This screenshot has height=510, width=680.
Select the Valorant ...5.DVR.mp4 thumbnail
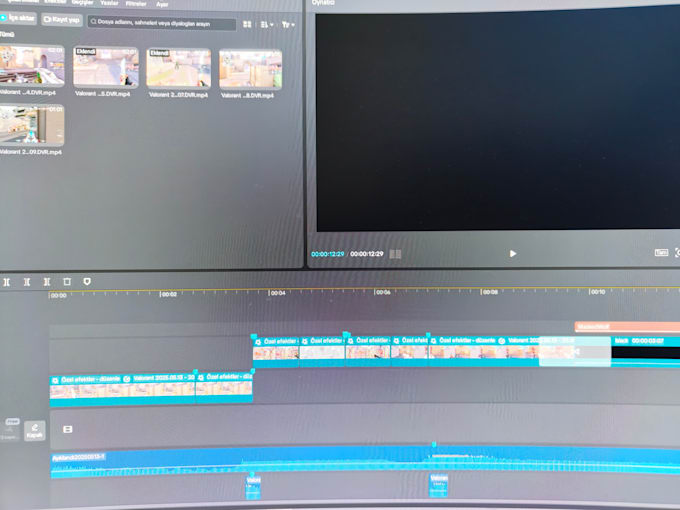(x=106, y=67)
